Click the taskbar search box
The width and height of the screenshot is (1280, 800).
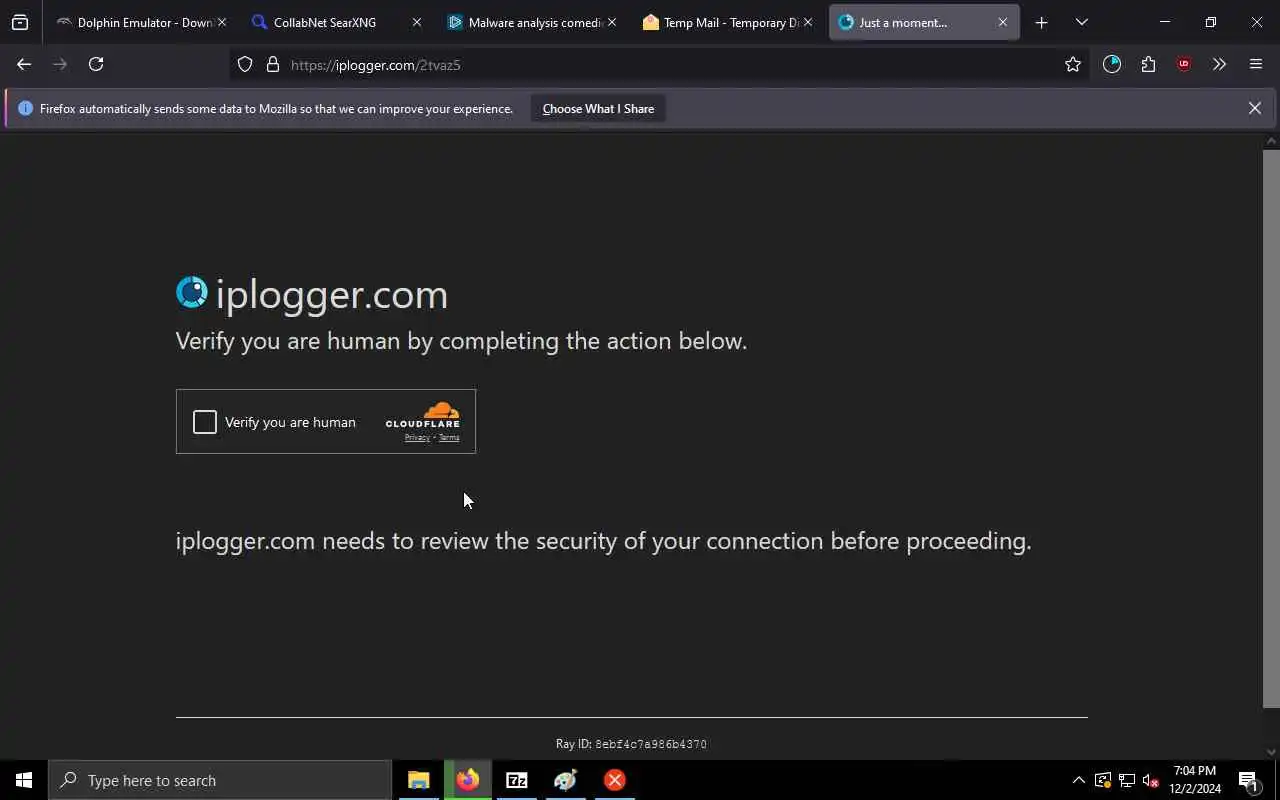pos(220,780)
